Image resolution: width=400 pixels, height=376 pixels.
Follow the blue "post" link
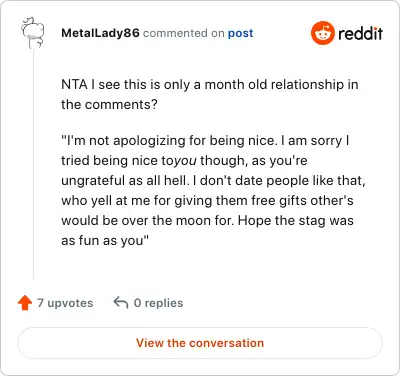(240, 33)
